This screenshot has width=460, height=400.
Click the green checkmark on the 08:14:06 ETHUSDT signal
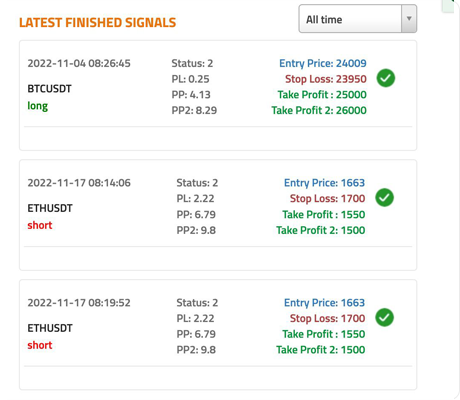[384, 198]
